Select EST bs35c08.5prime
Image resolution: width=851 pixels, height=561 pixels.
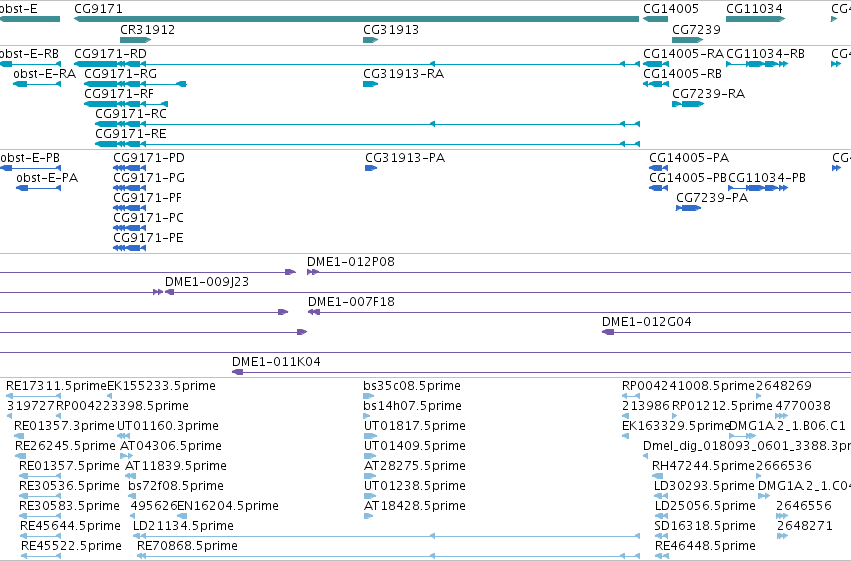click(x=369, y=396)
